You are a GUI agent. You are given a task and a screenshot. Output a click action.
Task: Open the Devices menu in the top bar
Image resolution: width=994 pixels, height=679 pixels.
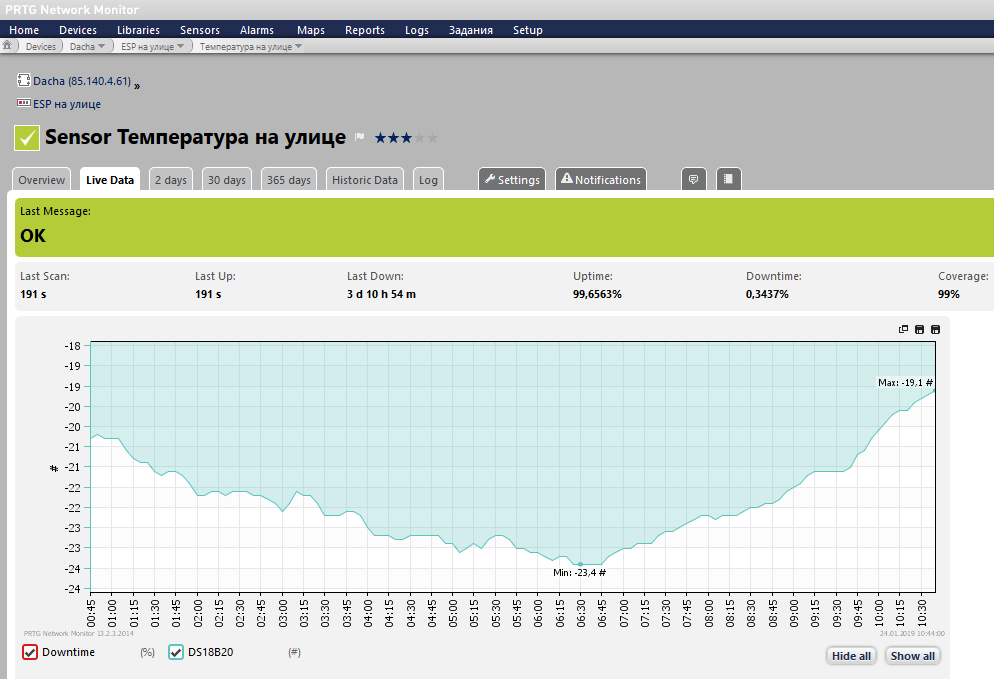point(78,30)
